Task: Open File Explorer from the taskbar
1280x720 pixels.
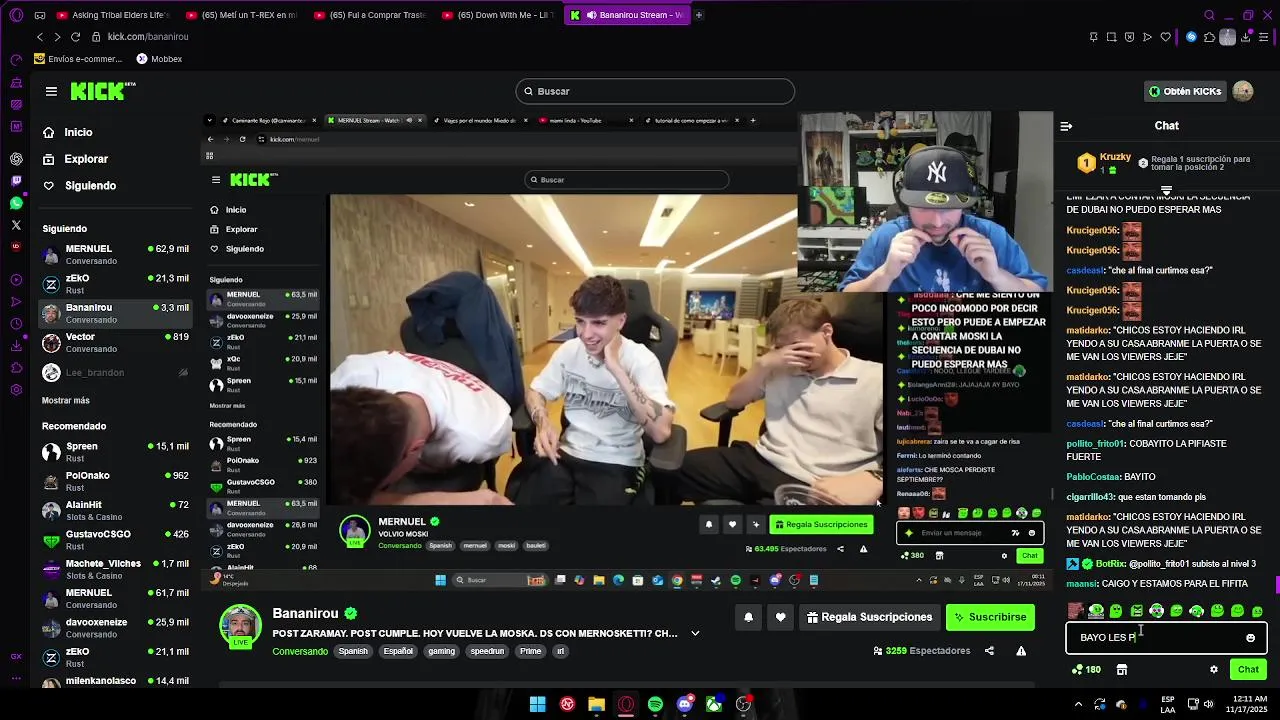Action: click(x=597, y=704)
